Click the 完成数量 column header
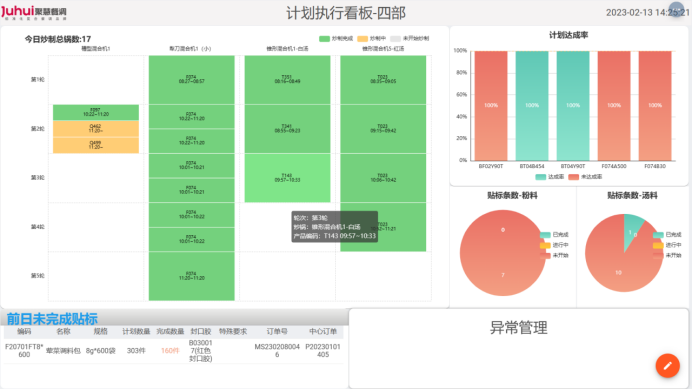This screenshot has width=692, height=390. 170,331
